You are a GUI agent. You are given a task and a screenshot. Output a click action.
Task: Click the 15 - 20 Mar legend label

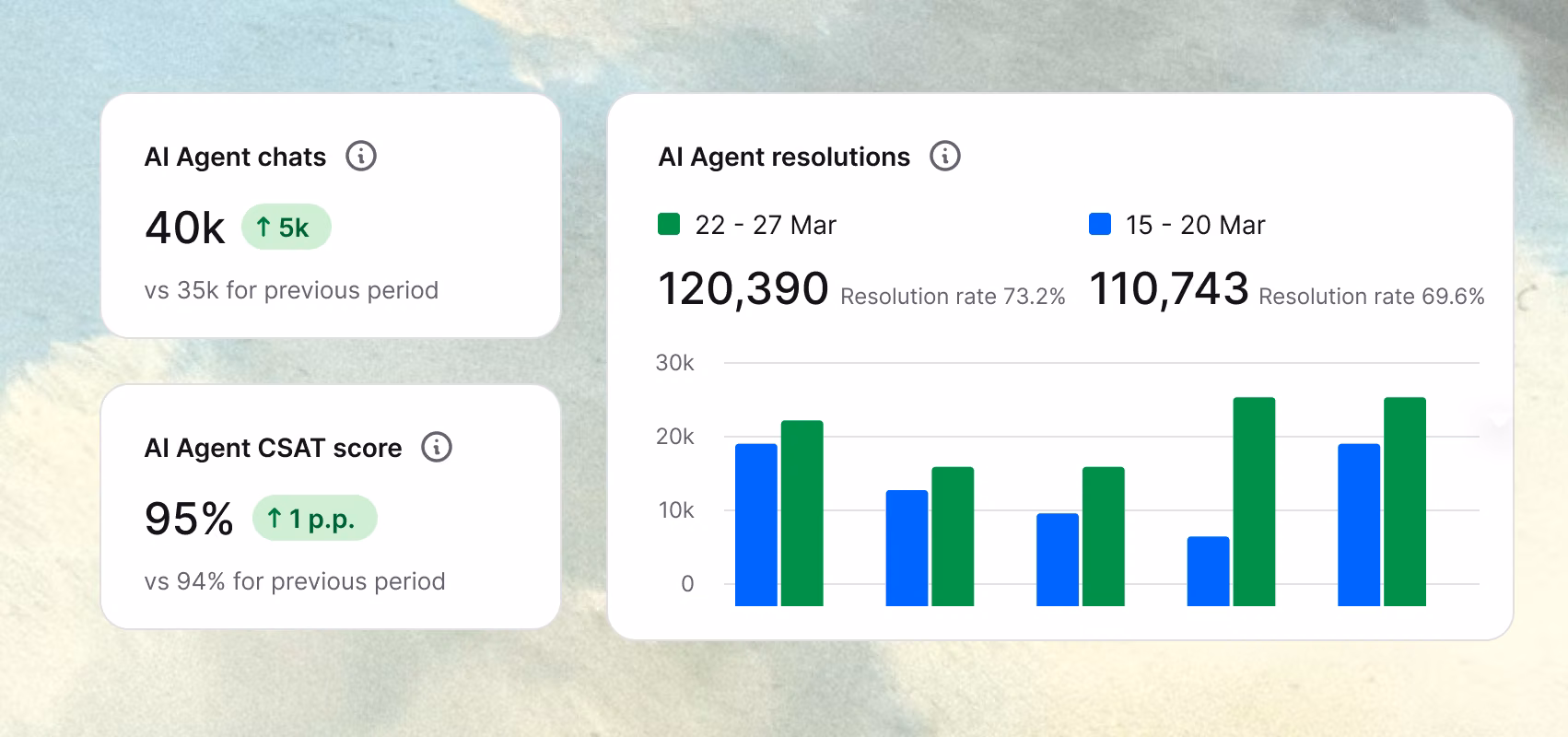(1196, 225)
